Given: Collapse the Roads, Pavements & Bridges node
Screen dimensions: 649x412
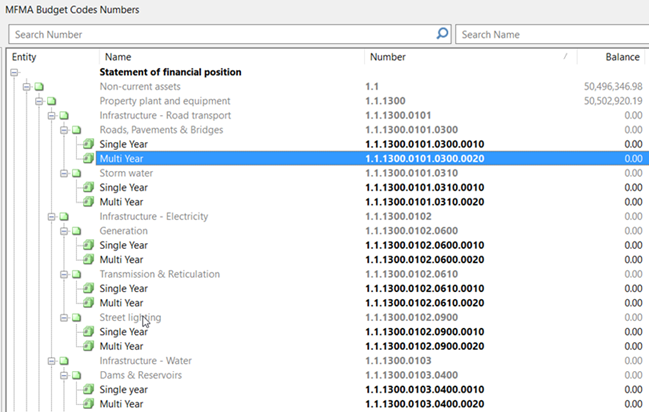Looking at the screenshot, I should [63, 130].
